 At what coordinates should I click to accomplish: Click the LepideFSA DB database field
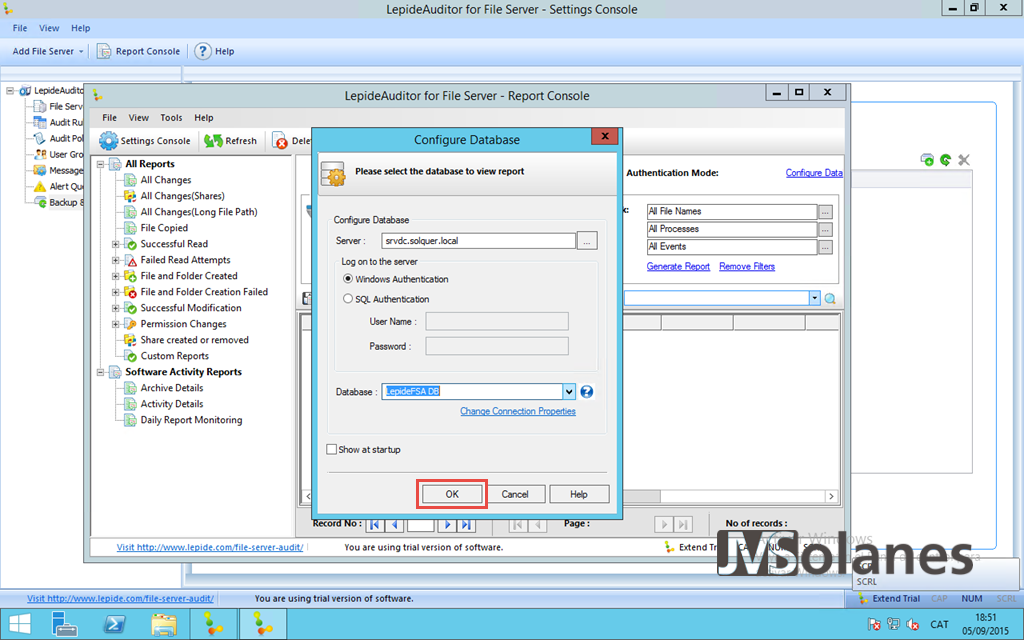coord(472,392)
